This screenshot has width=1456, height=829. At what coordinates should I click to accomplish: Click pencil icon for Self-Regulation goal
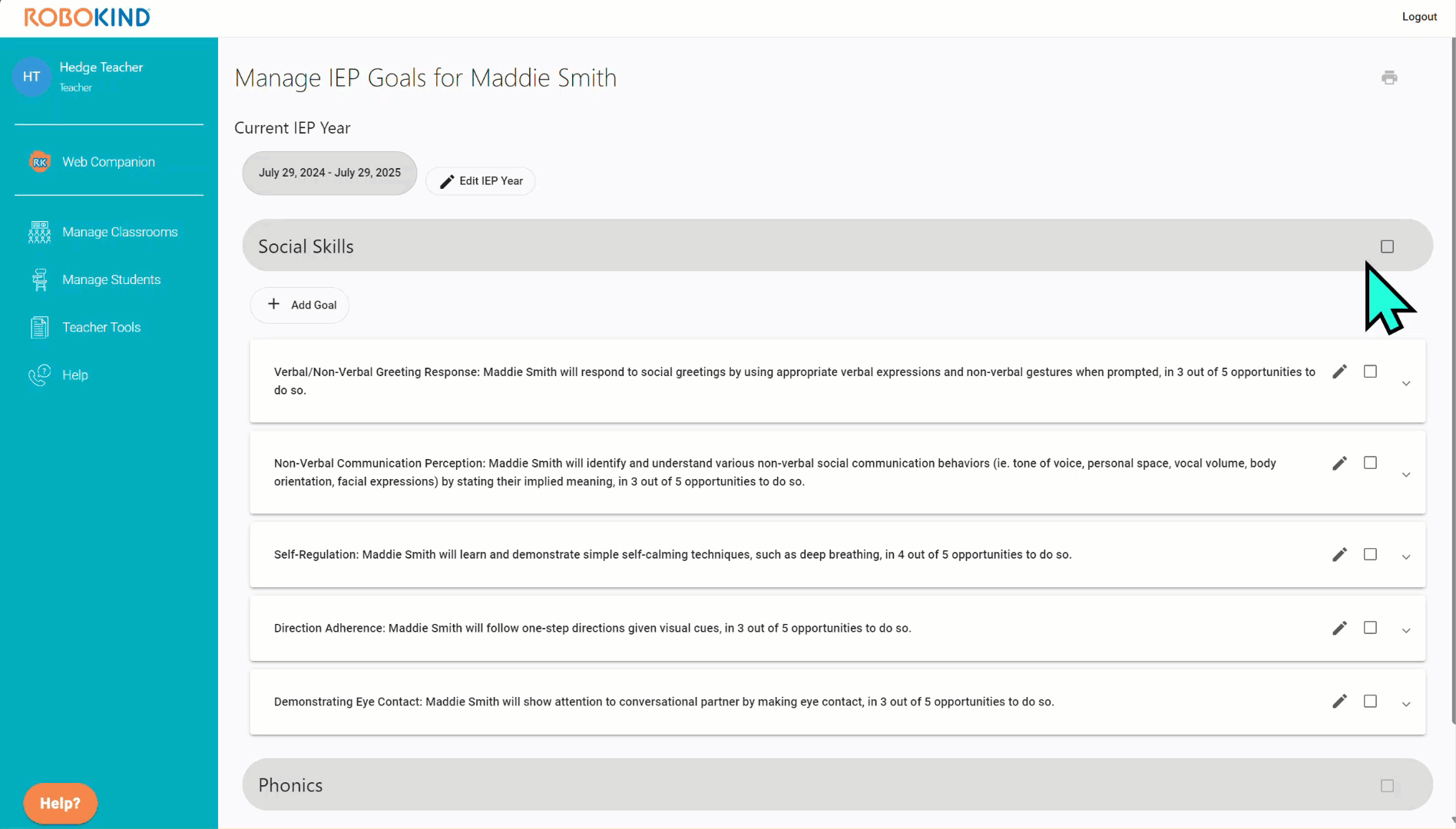coord(1339,554)
